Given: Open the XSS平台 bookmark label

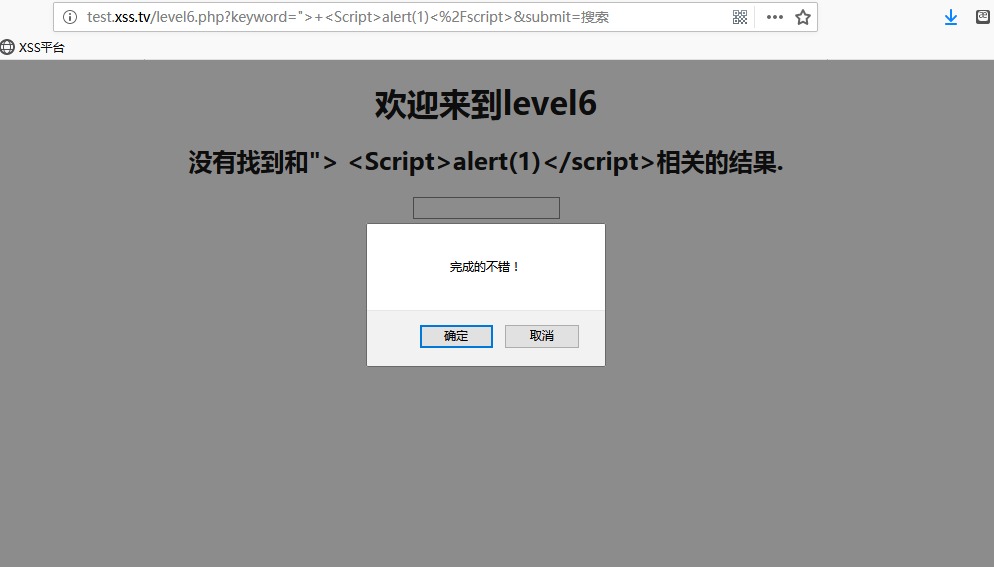Looking at the screenshot, I should (x=41, y=47).
